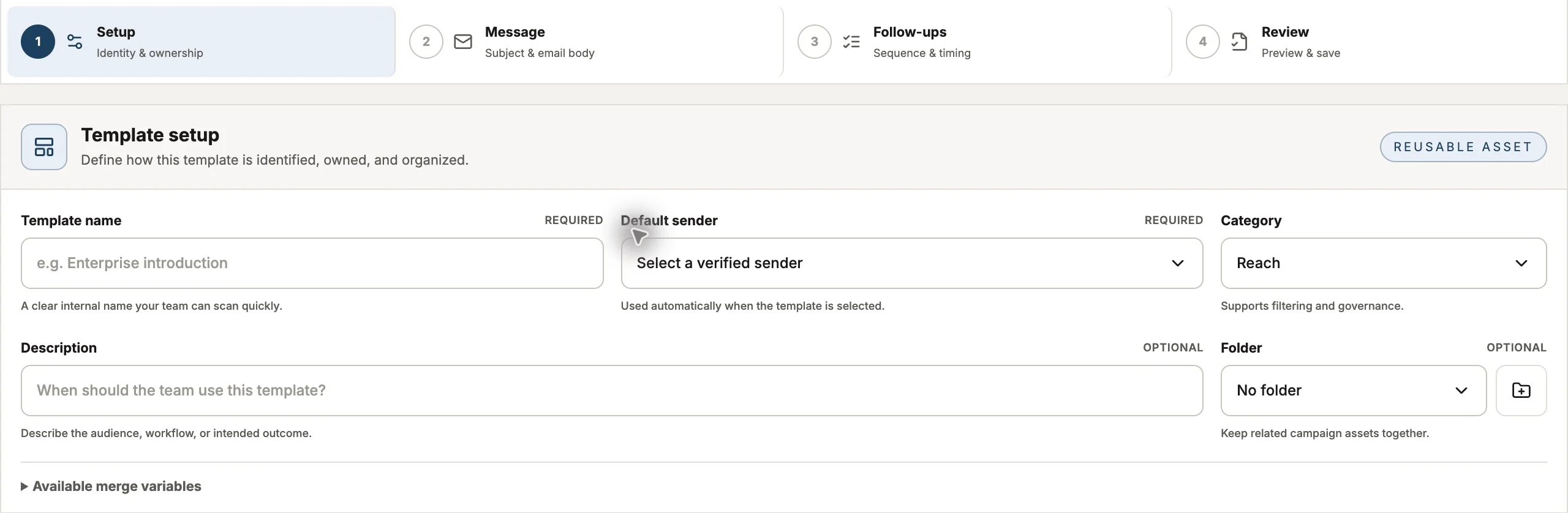
Task: Click the Follow-ups checklist icon
Action: 851,42
